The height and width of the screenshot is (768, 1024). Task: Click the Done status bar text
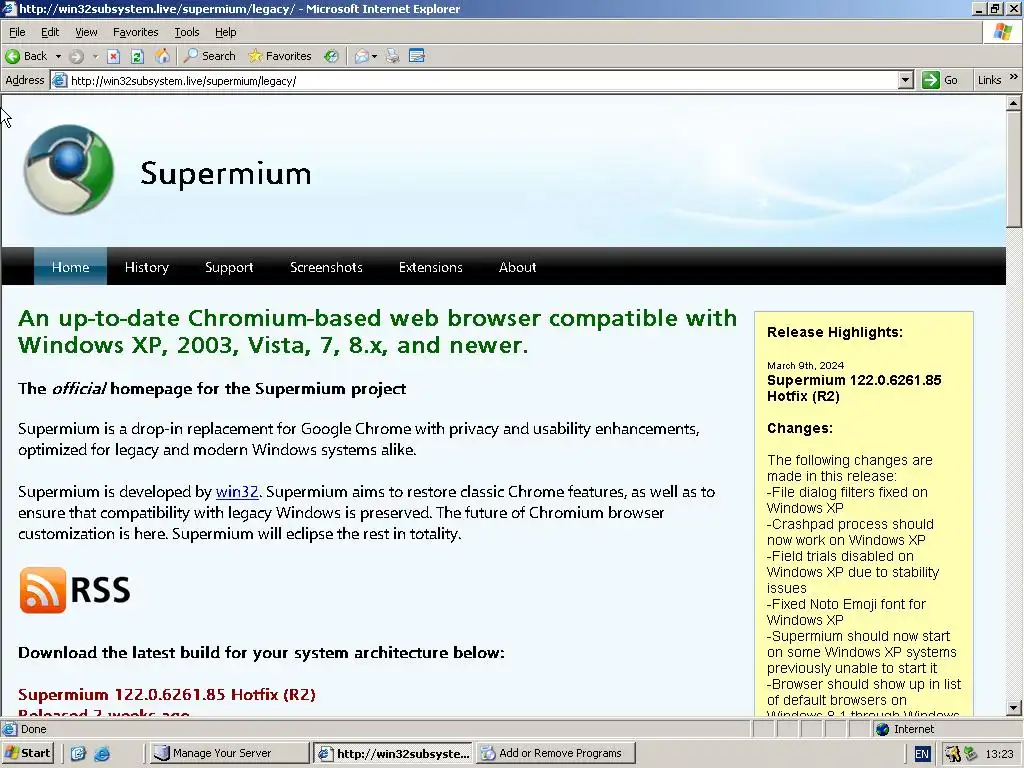[33, 729]
